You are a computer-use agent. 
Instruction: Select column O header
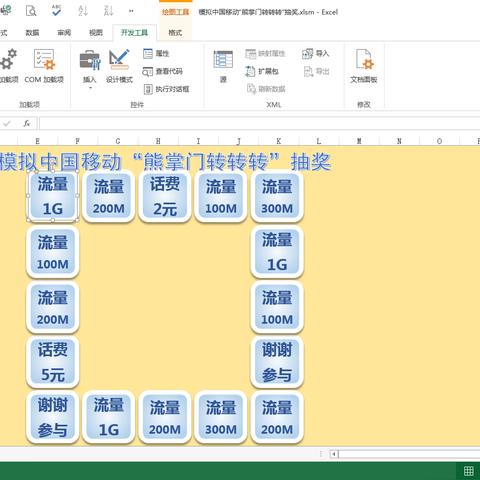pos(439,141)
